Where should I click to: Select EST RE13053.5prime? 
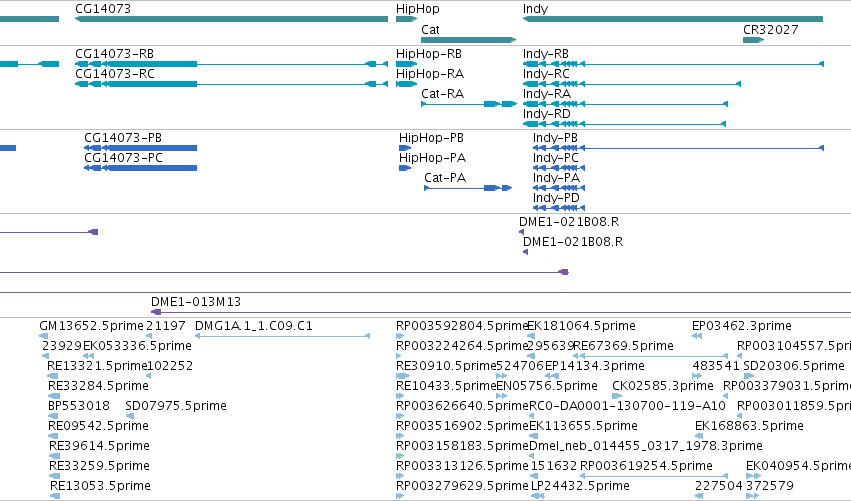(100, 486)
